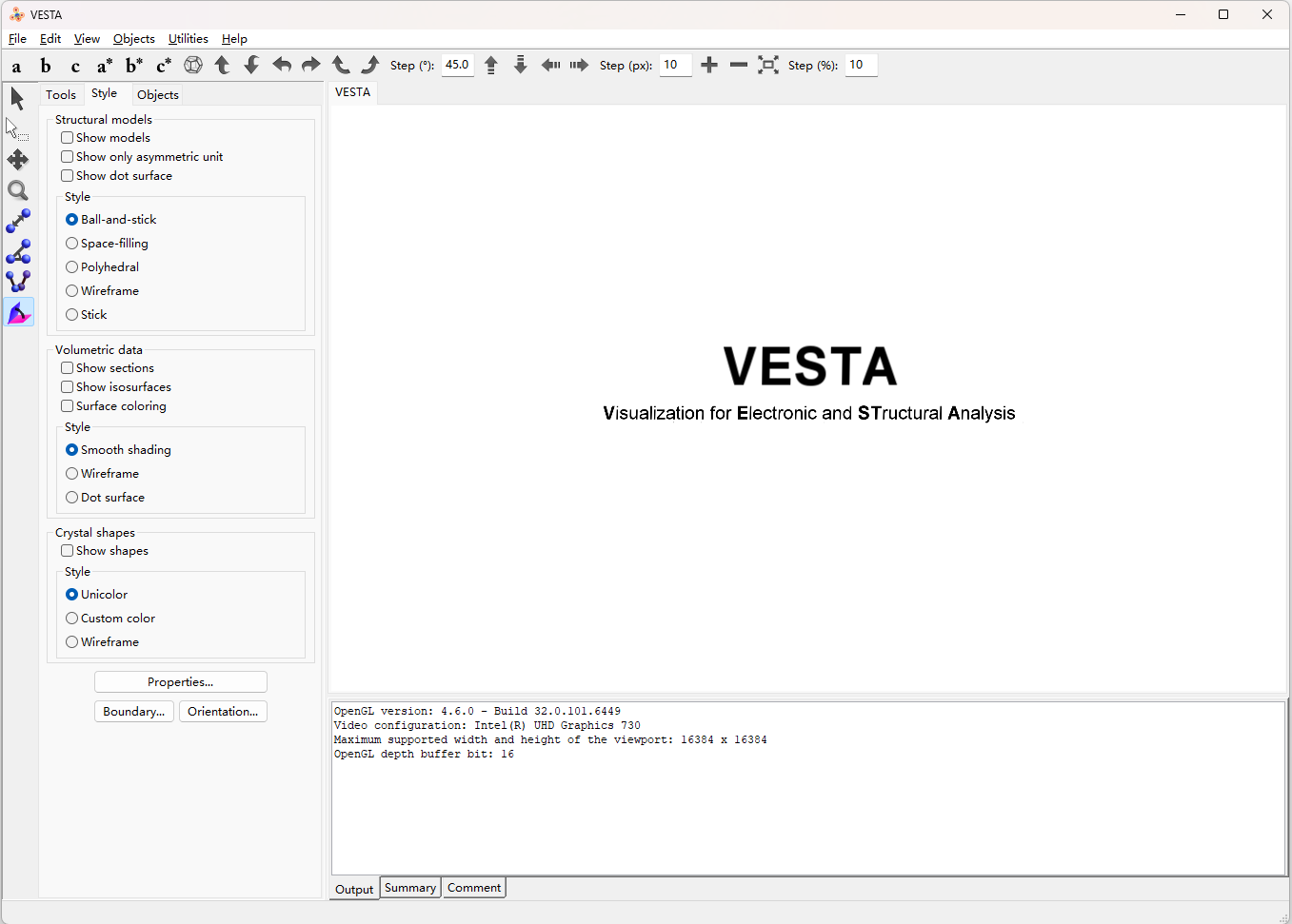The image size is (1292, 924).
Task: Click the Properties... button
Action: coord(180,682)
